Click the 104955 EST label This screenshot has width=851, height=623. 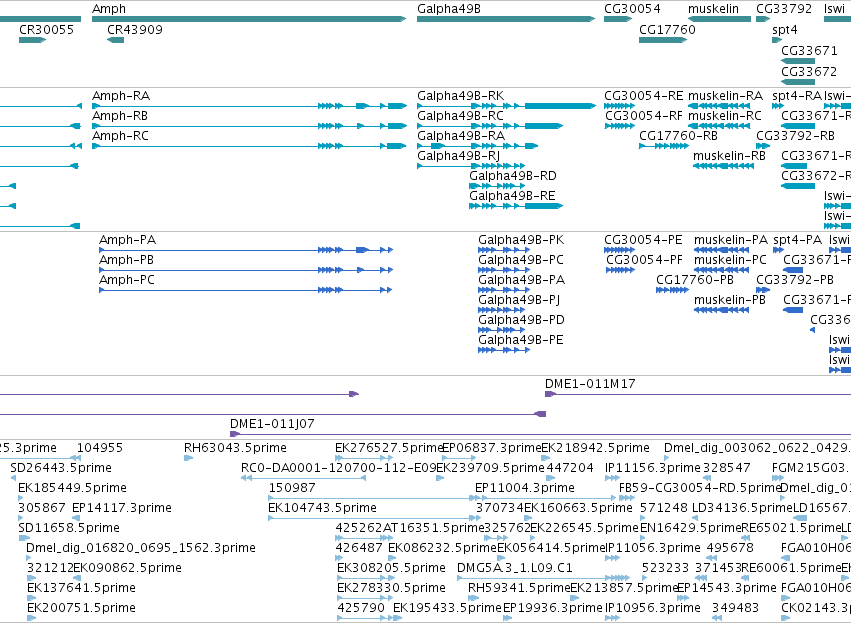pyautogui.click(x=100, y=448)
